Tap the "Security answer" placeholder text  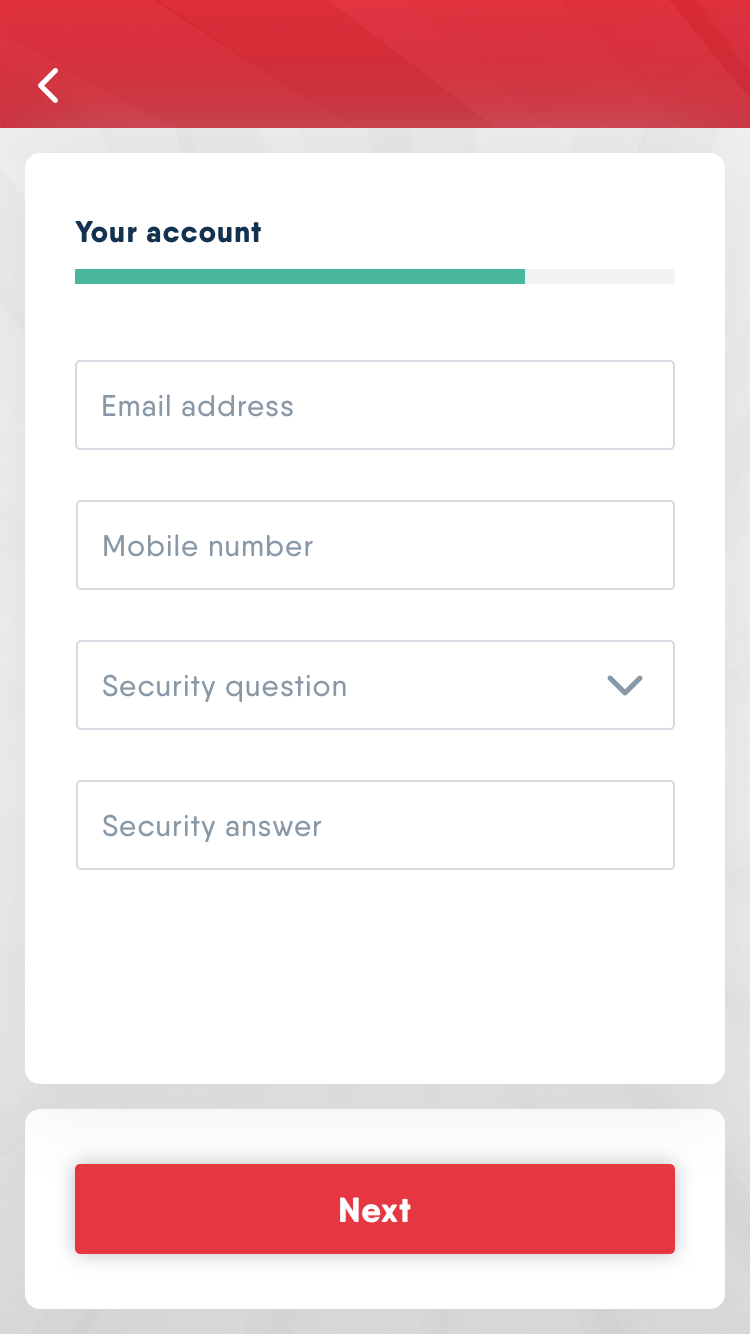pyautogui.click(x=212, y=826)
